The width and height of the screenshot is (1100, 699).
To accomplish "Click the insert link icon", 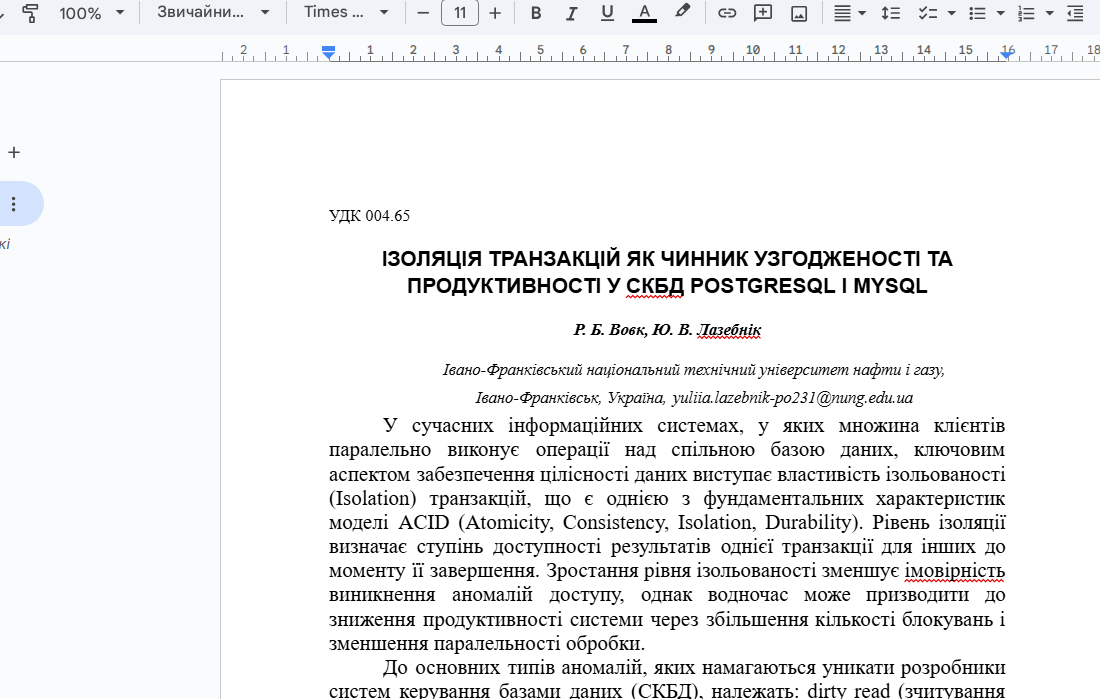I will 727,13.
